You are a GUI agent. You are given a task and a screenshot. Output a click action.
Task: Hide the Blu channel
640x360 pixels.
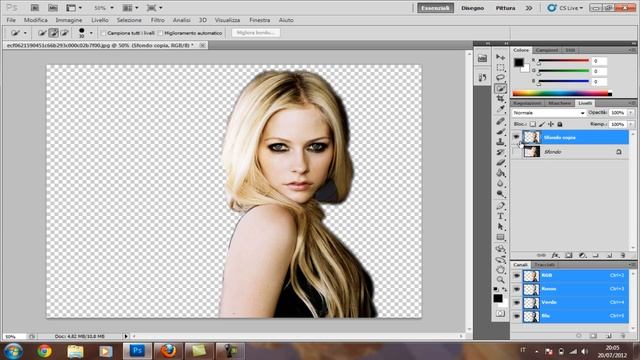517,316
